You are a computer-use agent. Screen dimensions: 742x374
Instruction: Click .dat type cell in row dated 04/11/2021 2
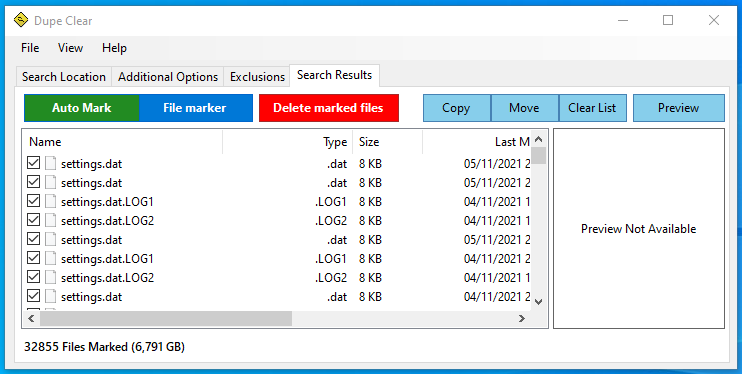(337, 297)
